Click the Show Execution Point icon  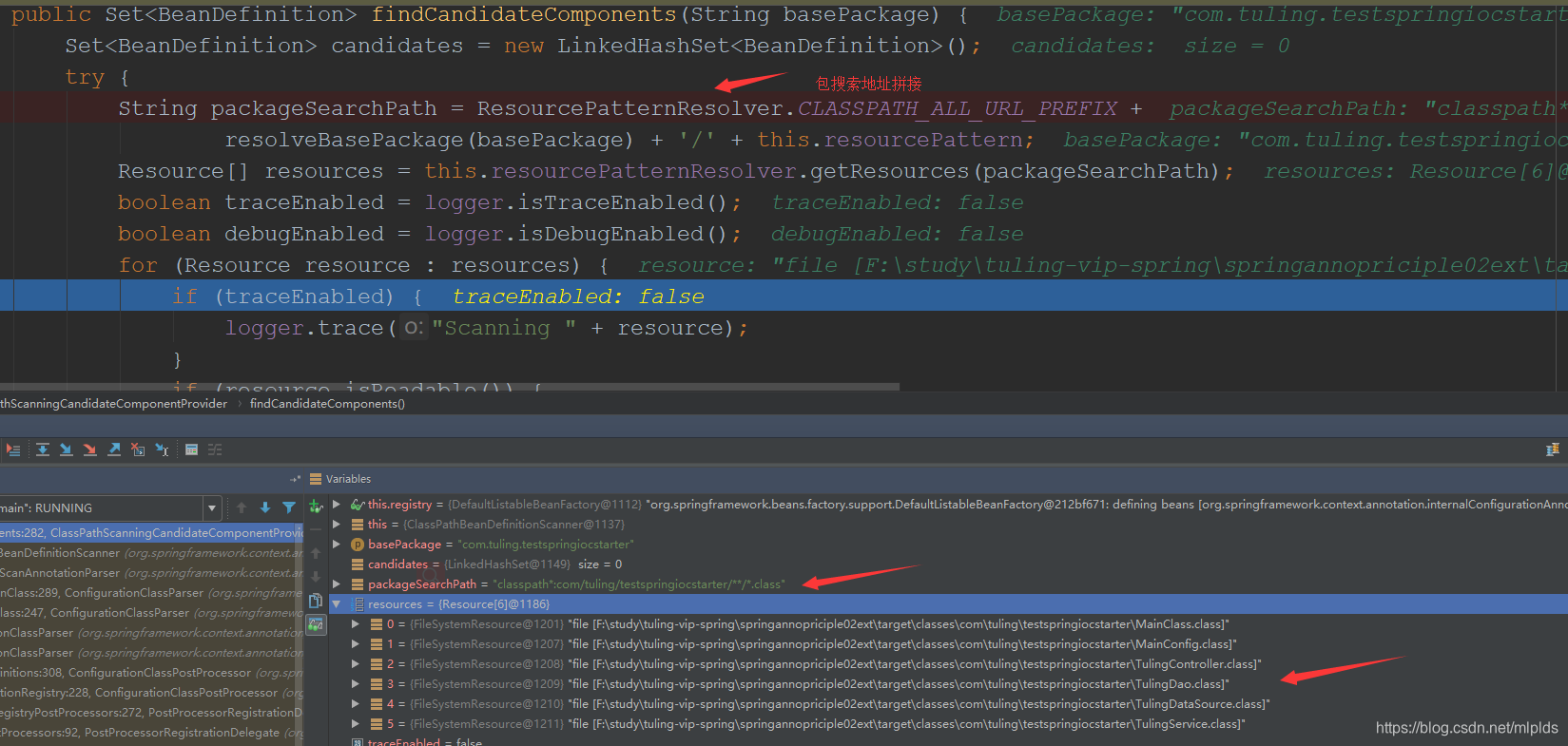[12, 450]
